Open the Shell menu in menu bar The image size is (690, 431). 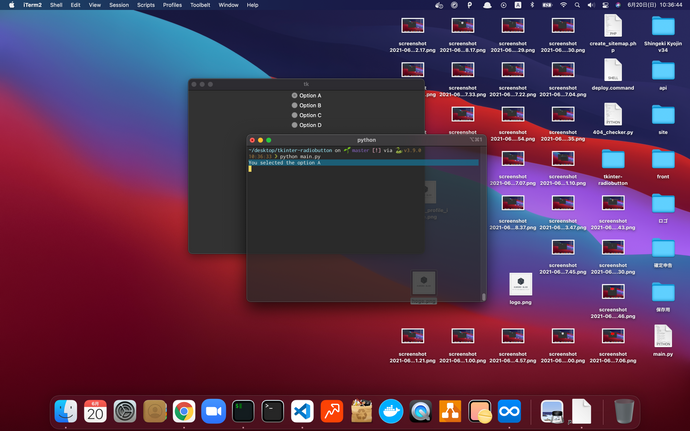56,5
